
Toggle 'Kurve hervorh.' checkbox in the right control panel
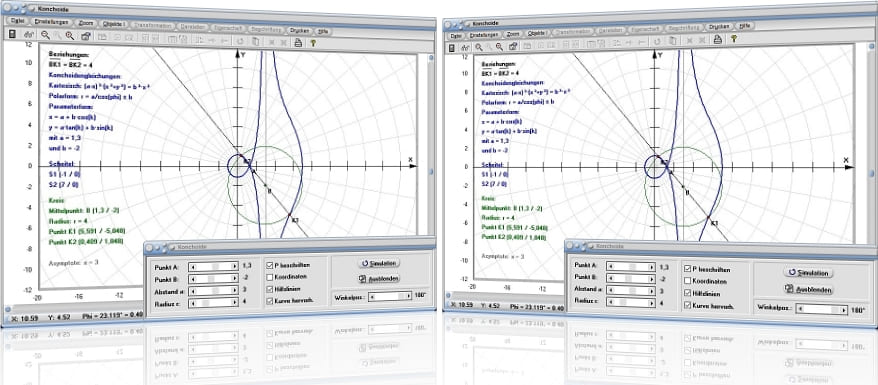click(x=687, y=306)
